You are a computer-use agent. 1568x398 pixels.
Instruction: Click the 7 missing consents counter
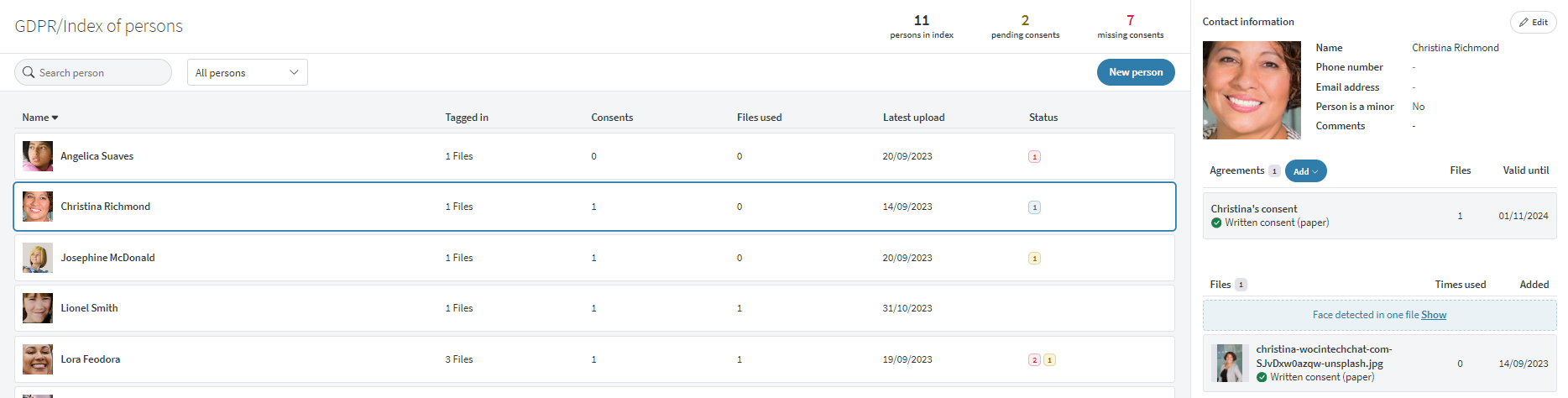click(x=1131, y=26)
